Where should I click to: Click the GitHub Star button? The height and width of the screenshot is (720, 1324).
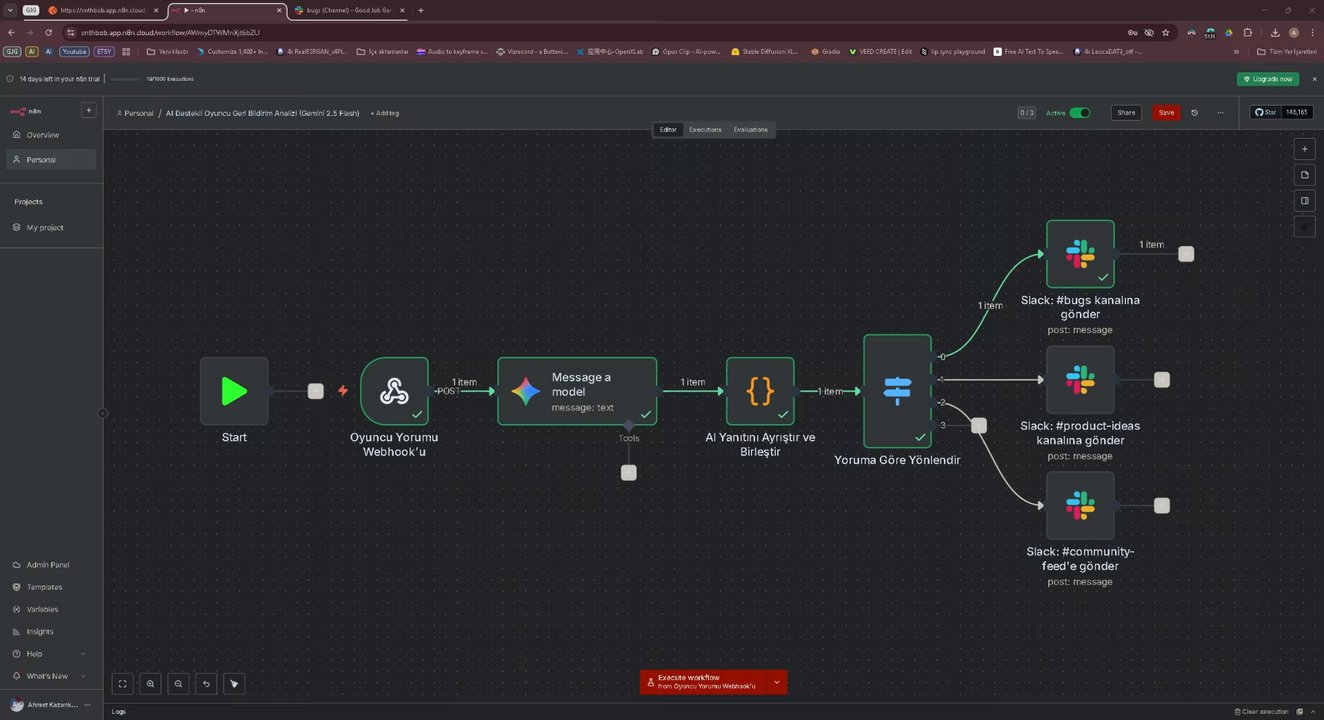1267,113
